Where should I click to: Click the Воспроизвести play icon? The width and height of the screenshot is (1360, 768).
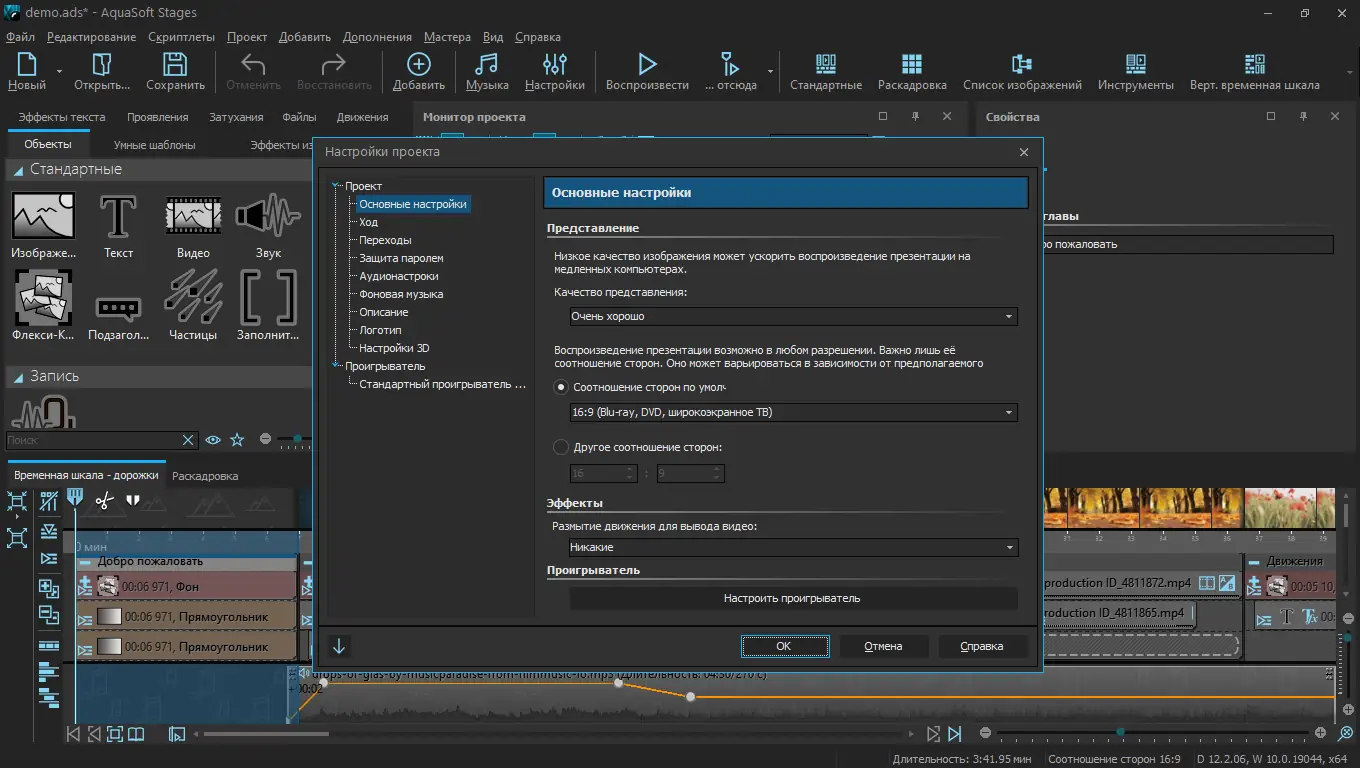click(x=647, y=65)
